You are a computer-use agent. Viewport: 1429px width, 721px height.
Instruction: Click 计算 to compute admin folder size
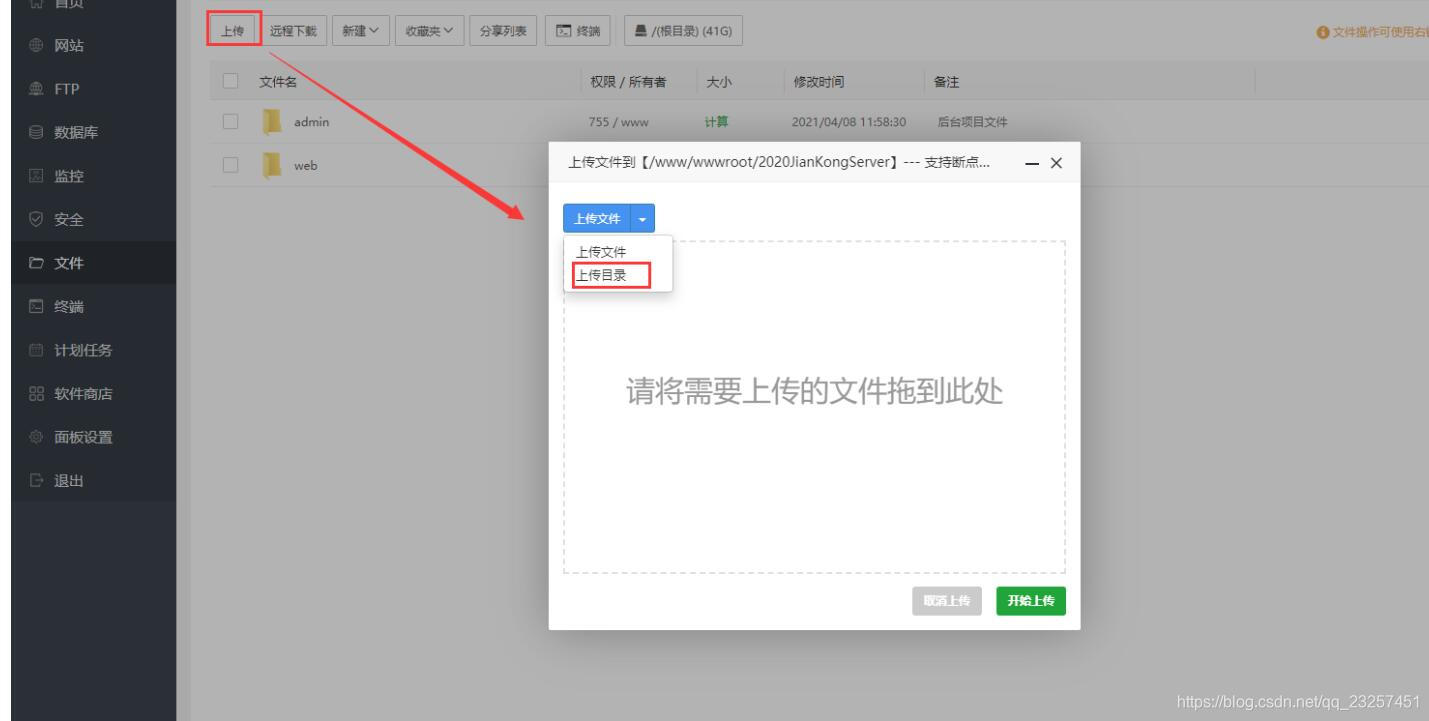717,122
